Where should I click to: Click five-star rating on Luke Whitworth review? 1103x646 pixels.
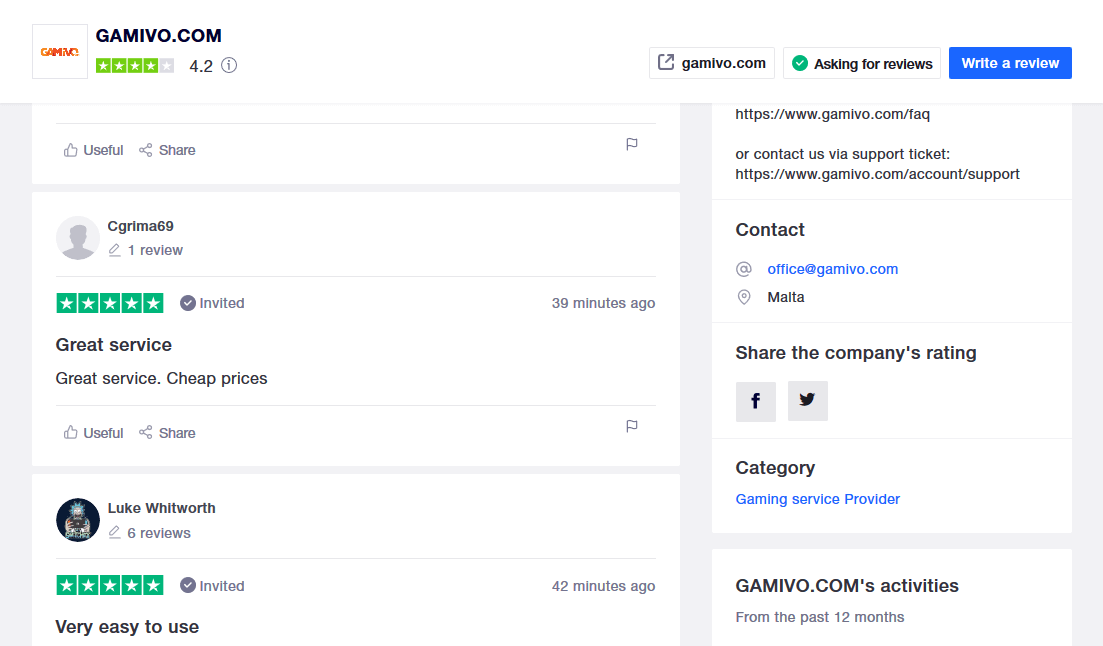click(110, 585)
